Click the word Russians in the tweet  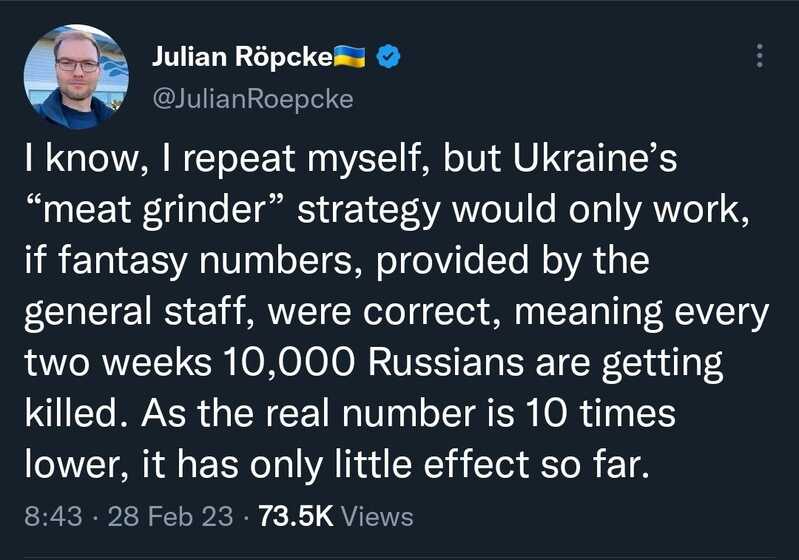click(x=445, y=363)
